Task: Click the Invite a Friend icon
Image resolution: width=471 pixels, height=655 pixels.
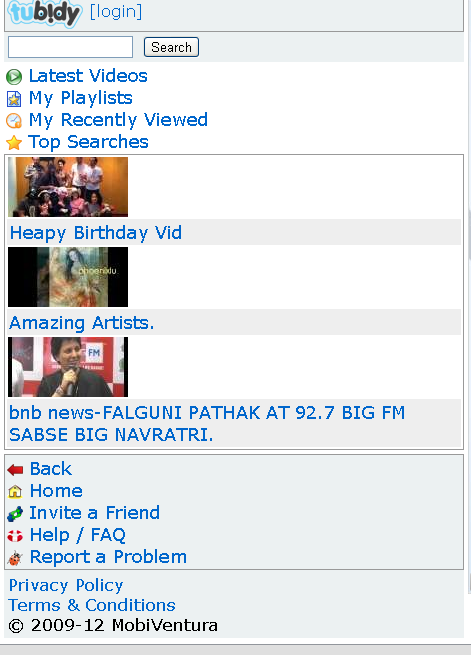Action: 15,514
